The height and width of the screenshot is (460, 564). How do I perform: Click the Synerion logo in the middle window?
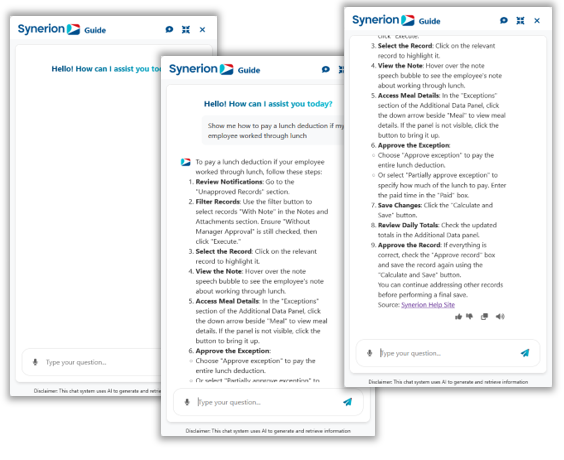tap(201, 69)
